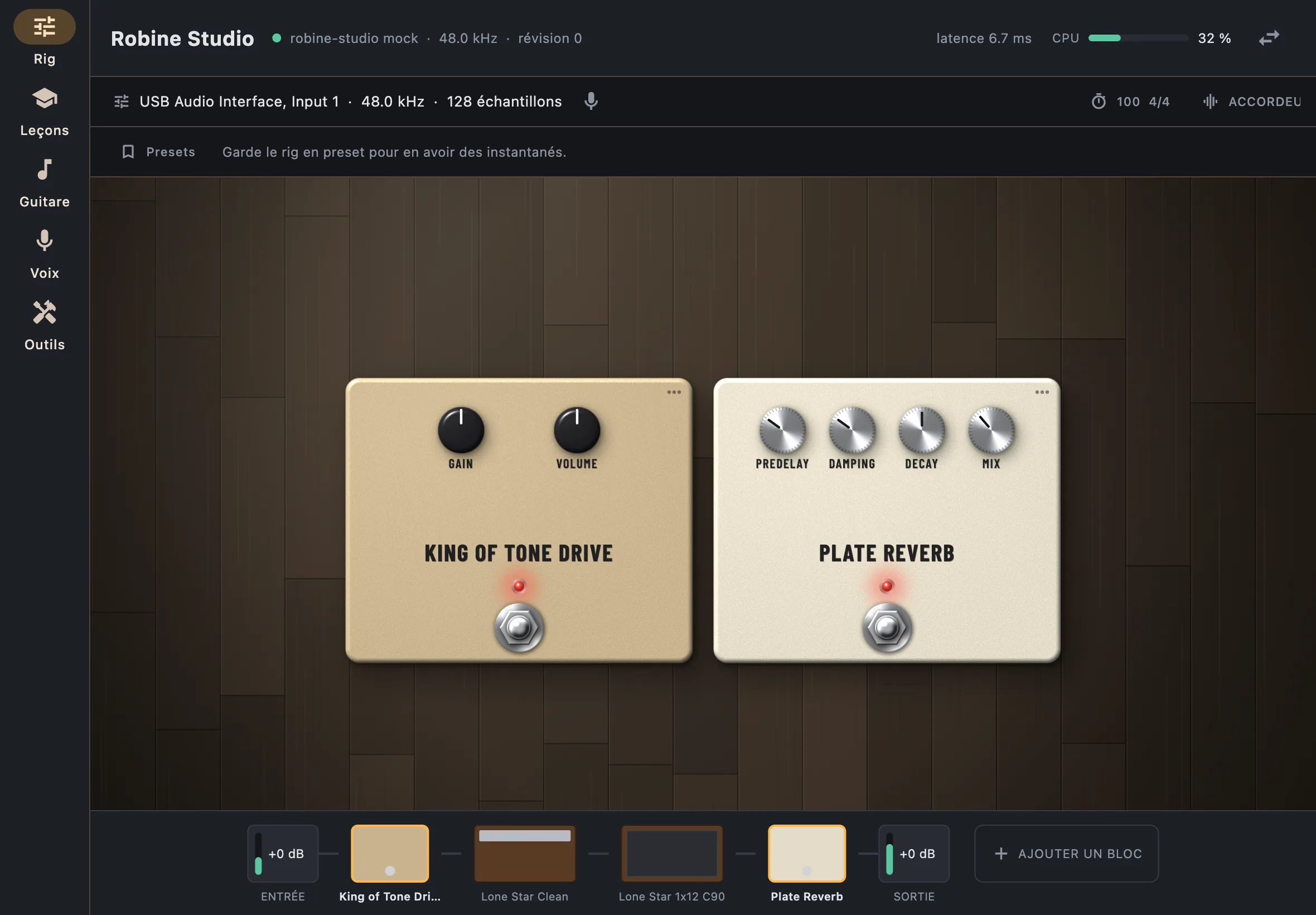Viewport: 1316px width, 915px height.
Task: Open the Rig section in the sidebar
Action: tap(45, 39)
